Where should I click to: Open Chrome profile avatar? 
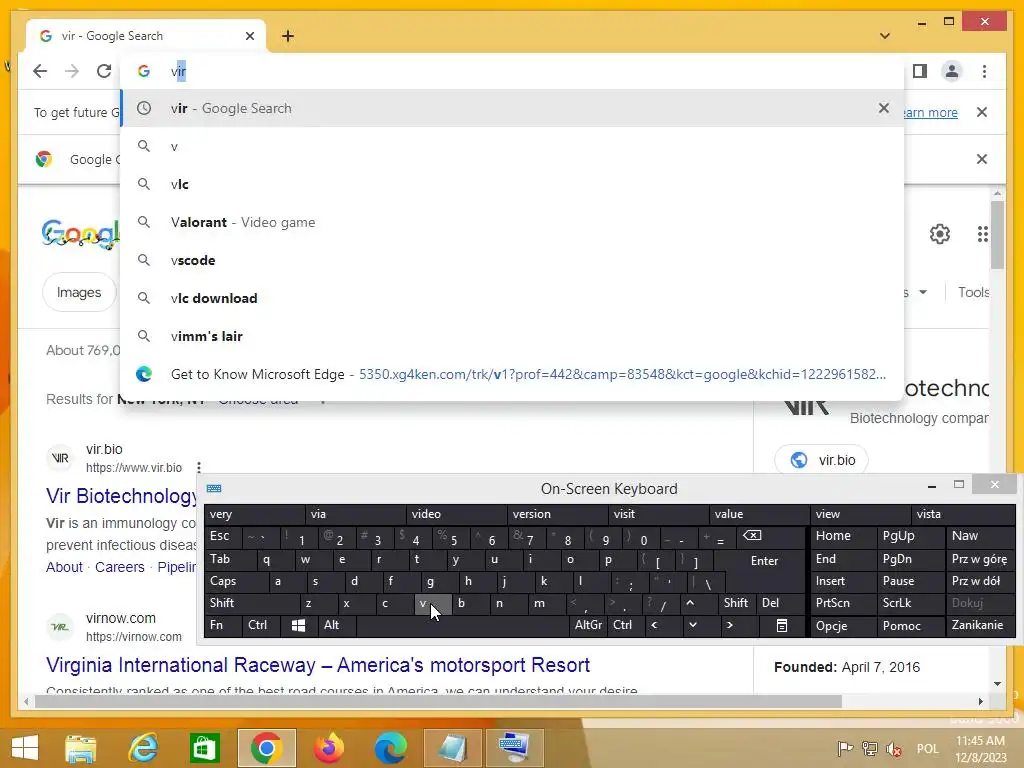point(952,71)
